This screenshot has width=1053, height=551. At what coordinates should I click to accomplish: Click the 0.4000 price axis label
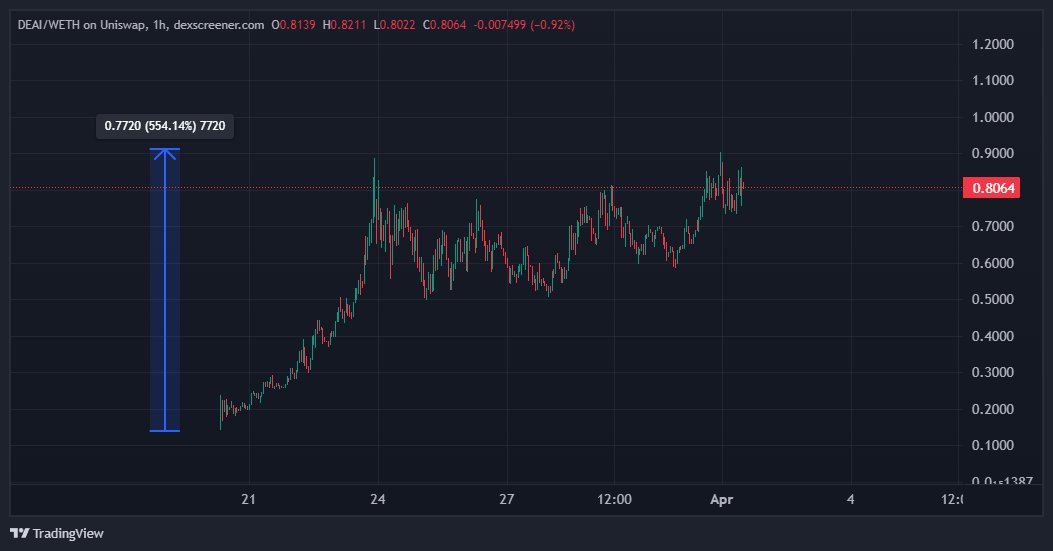pos(993,336)
